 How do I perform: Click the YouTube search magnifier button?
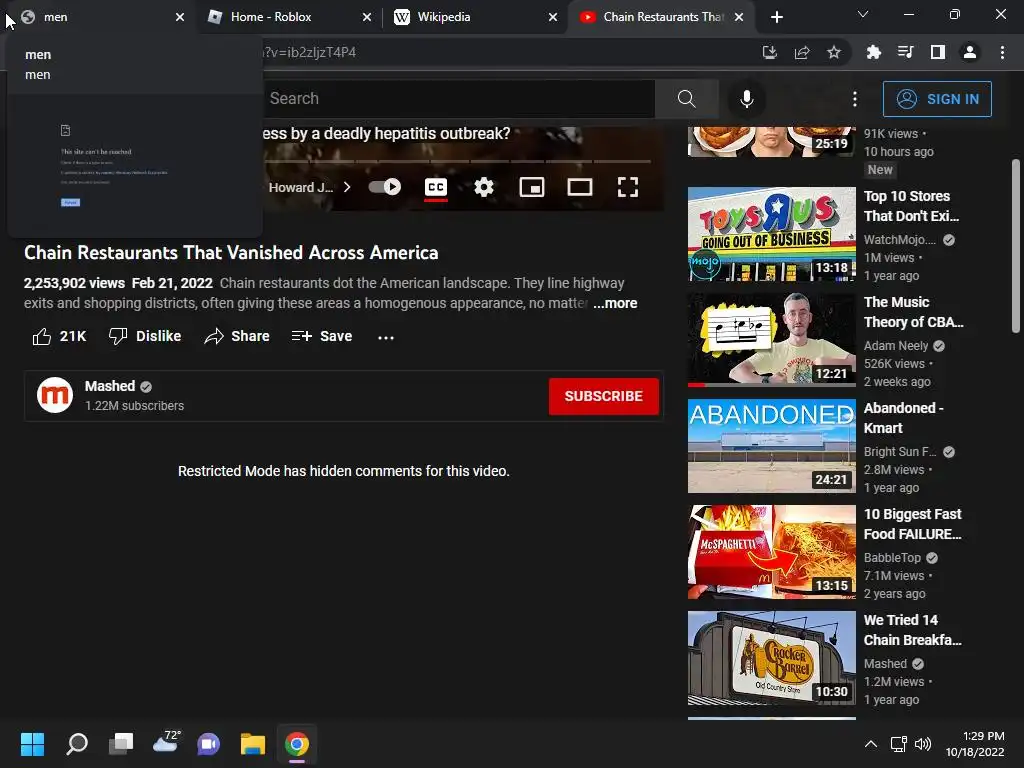click(686, 99)
